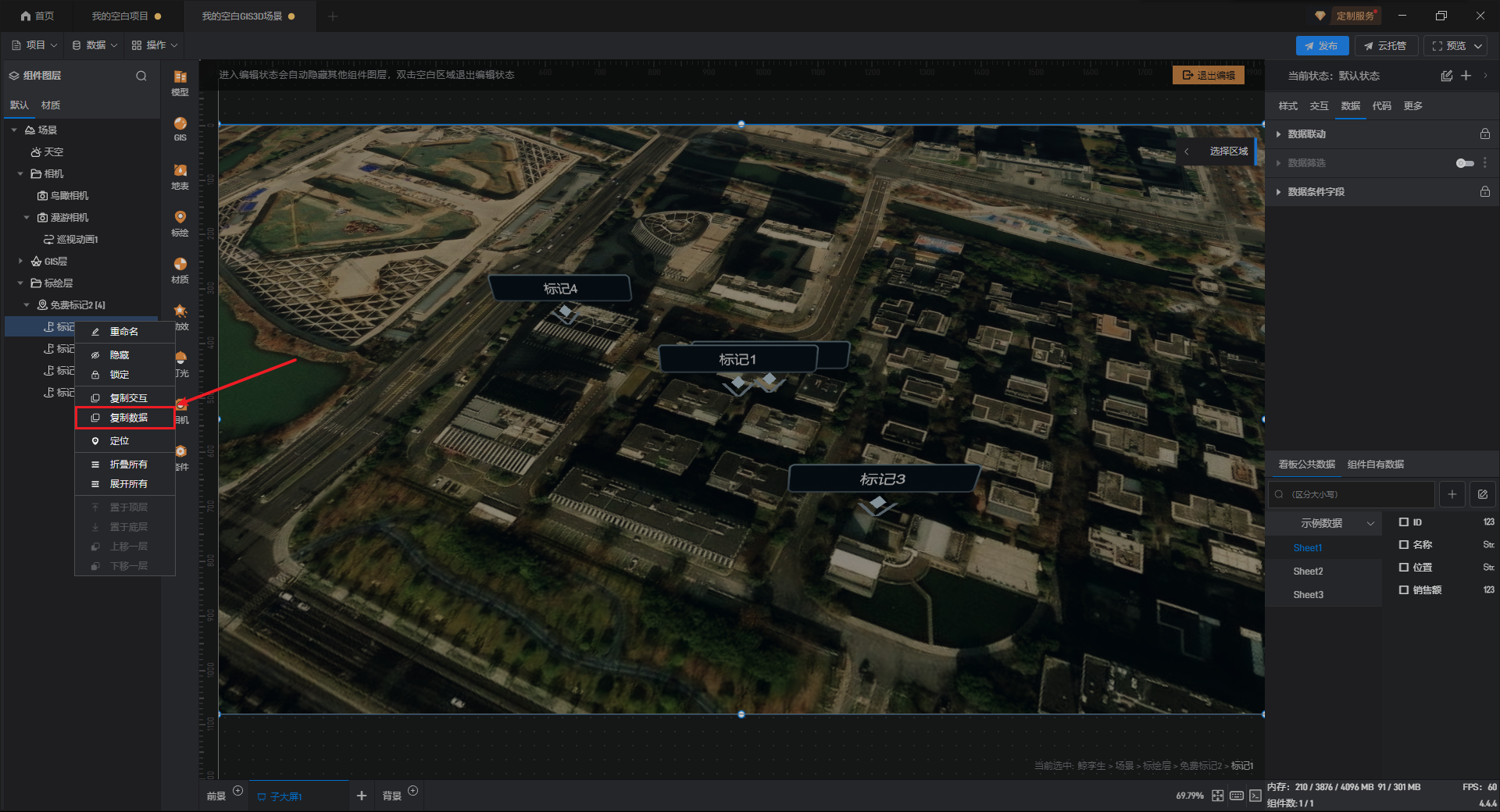Toggle the 数据筛选 switch
The width and height of the screenshot is (1500, 812).
[x=1465, y=163]
